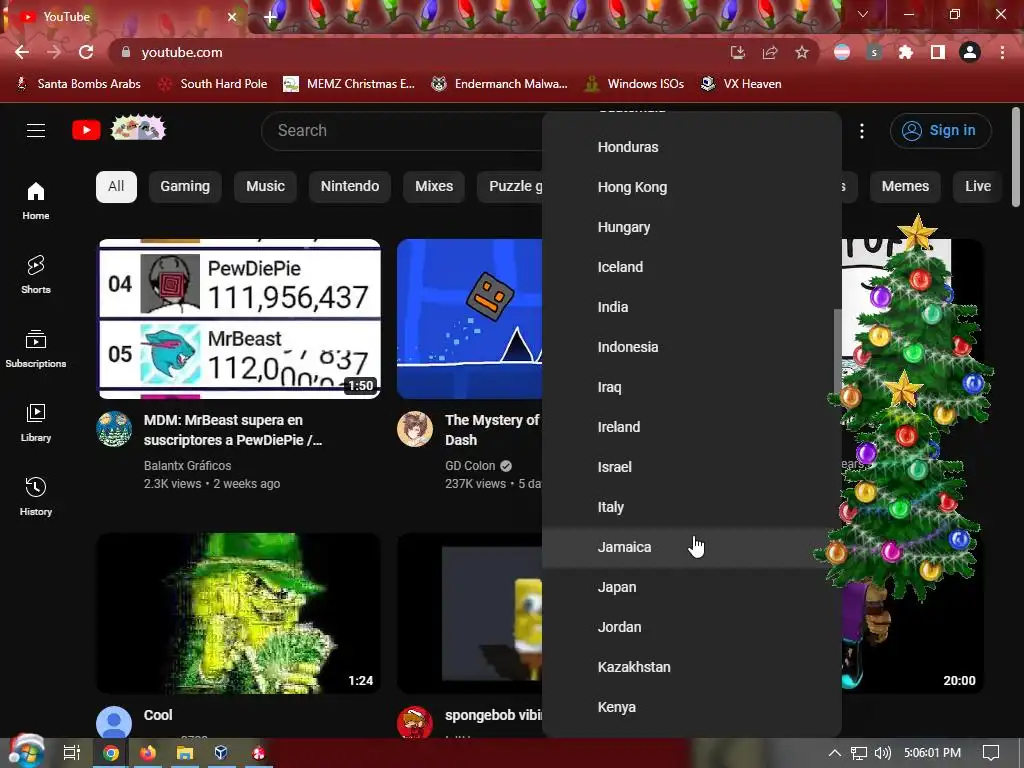Toggle the Chrome side panel icon
The width and height of the screenshot is (1024, 768).
coord(938,52)
